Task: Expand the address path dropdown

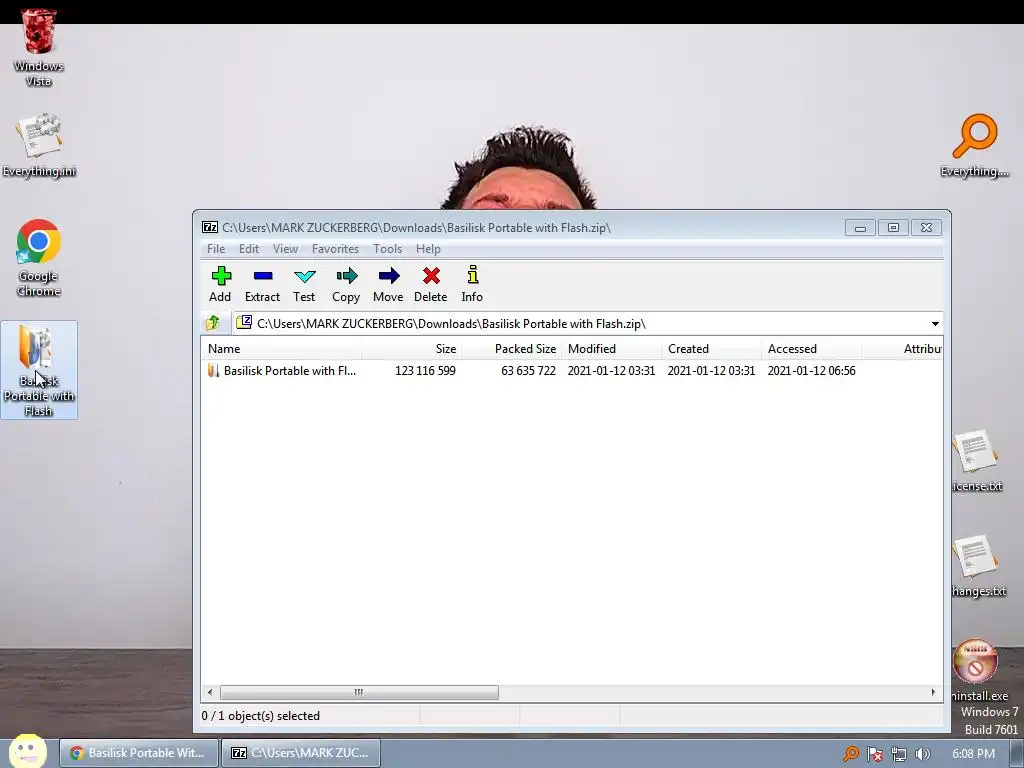Action: 935,324
